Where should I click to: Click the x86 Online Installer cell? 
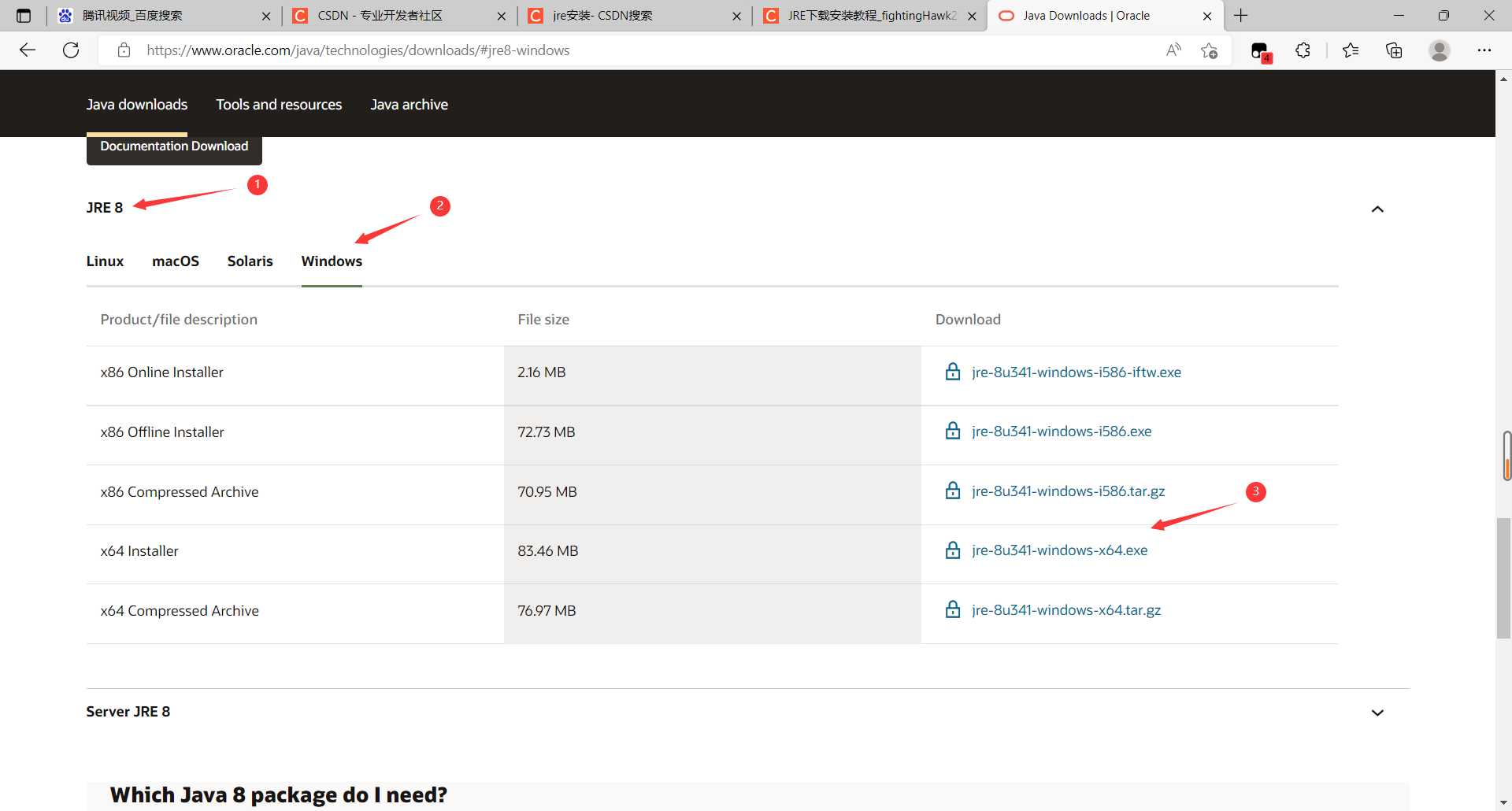pyautogui.click(x=295, y=376)
